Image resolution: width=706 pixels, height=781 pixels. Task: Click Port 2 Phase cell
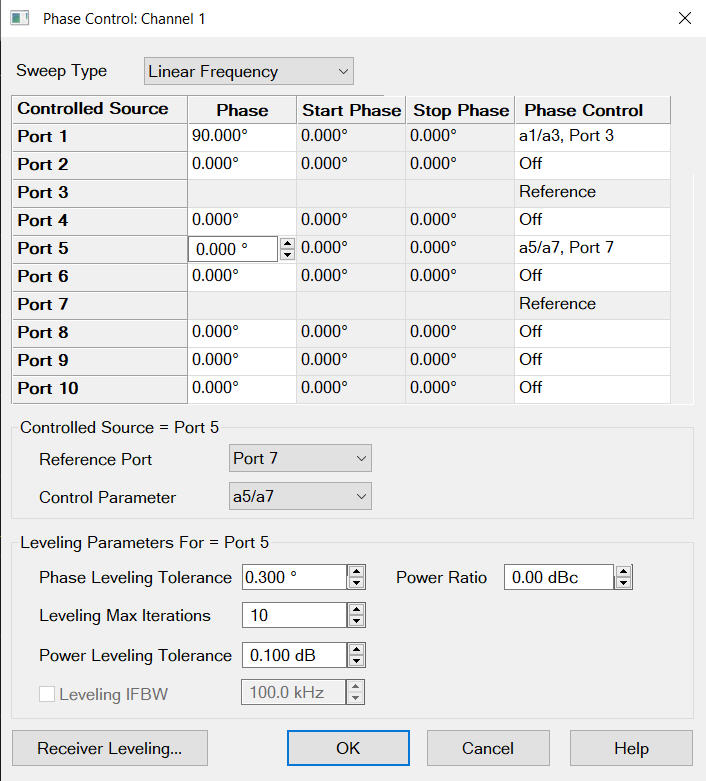pyautogui.click(x=242, y=165)
